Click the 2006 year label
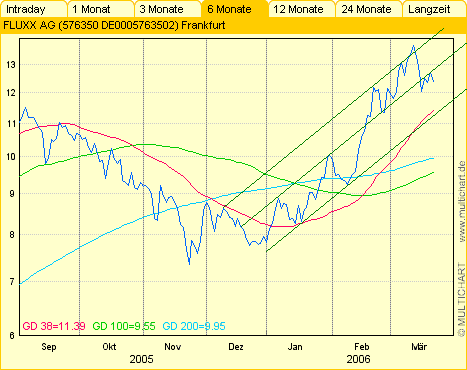 click(358, 359)
